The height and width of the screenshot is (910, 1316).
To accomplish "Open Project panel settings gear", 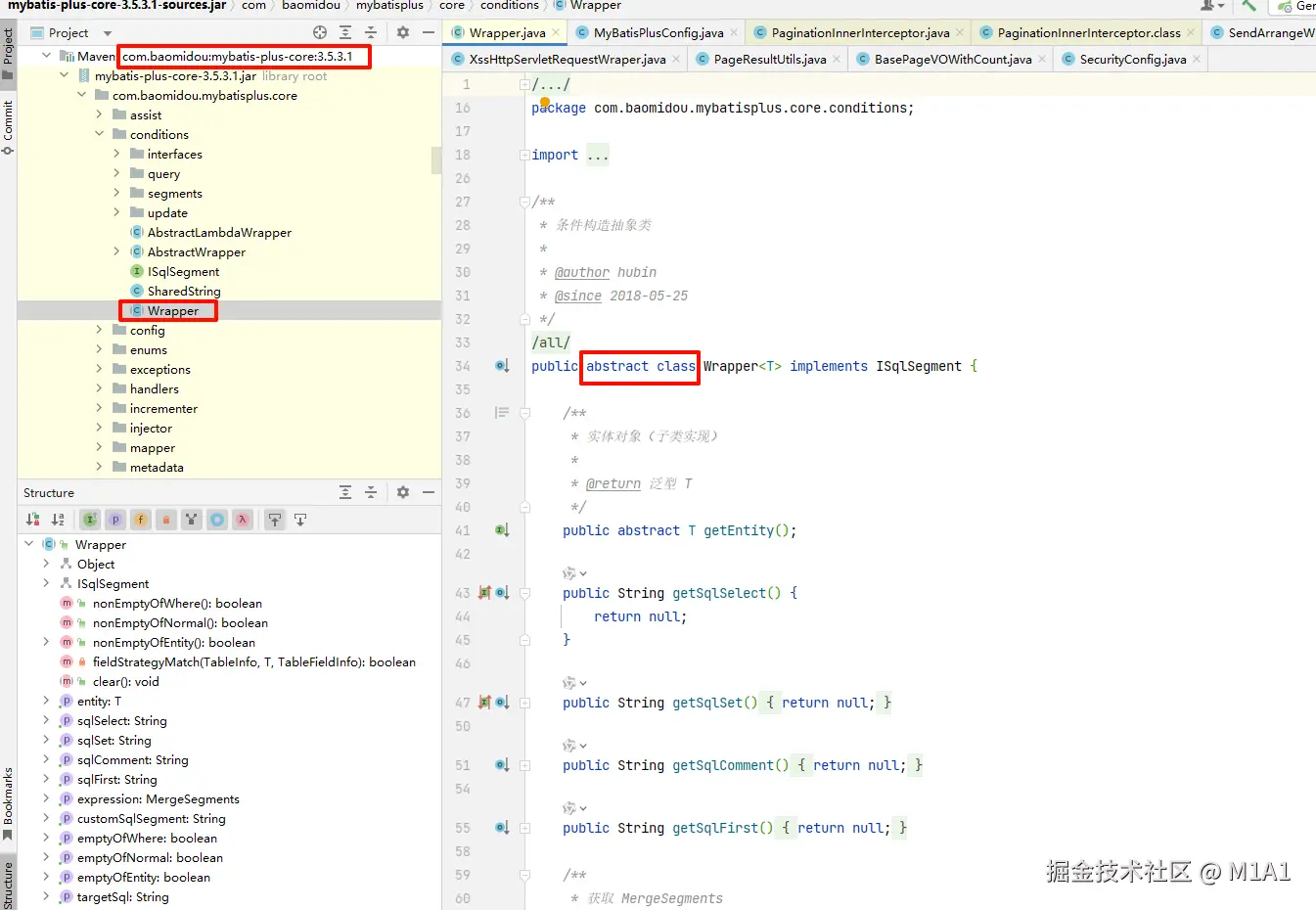I will click(x=403, y=32).
